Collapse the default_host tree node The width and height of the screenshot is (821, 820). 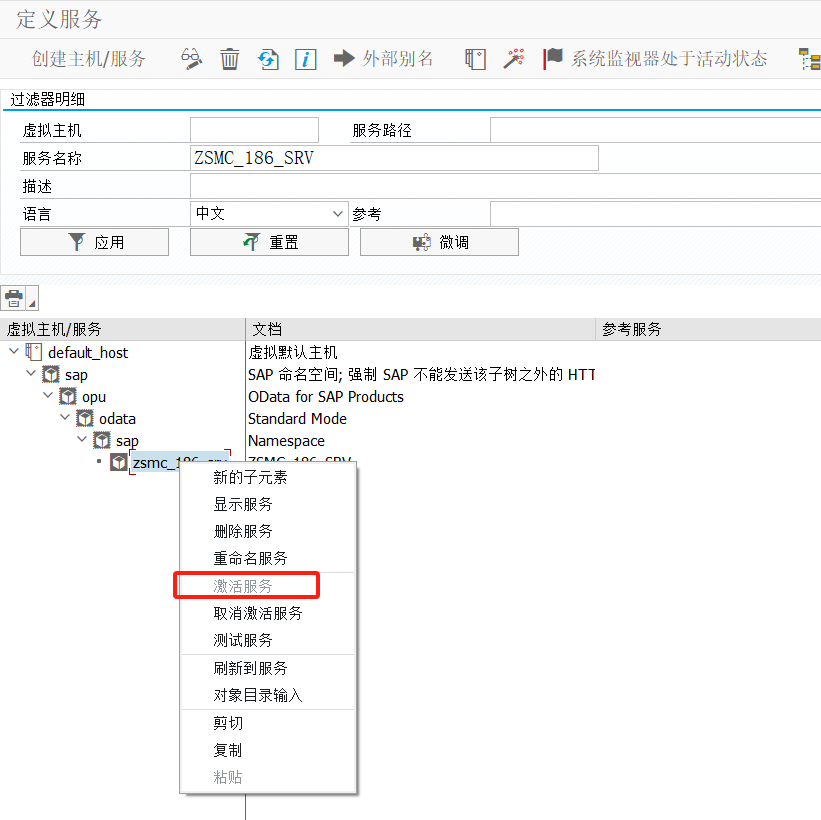[11, 352]
